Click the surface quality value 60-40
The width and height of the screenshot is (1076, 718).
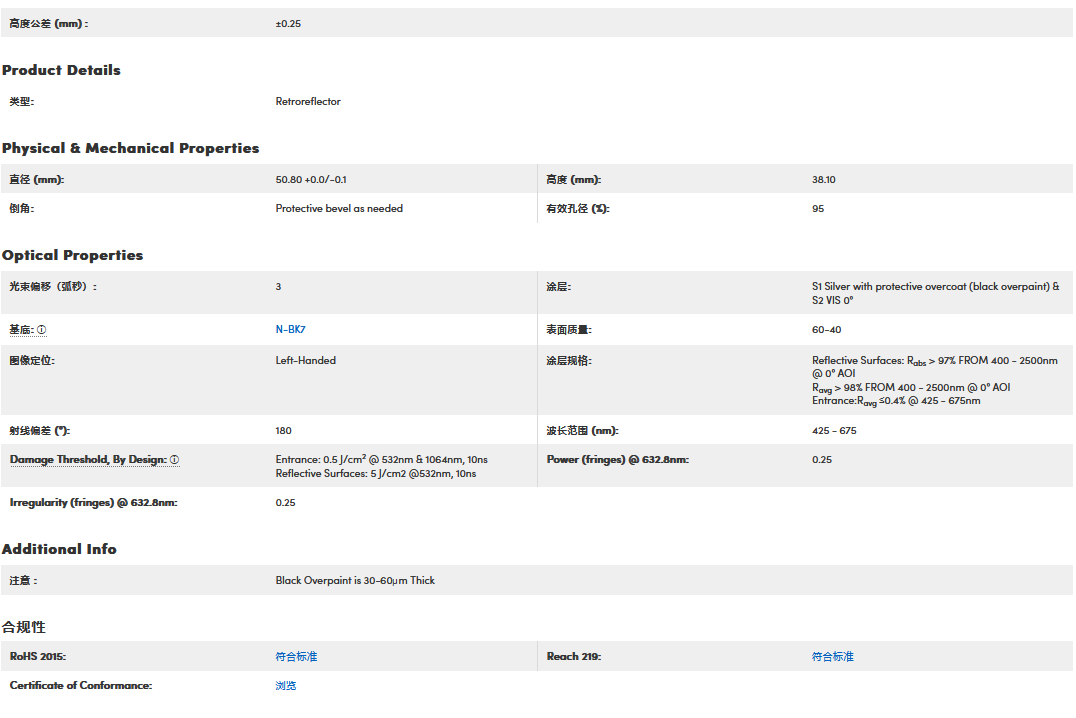(826, 330)
